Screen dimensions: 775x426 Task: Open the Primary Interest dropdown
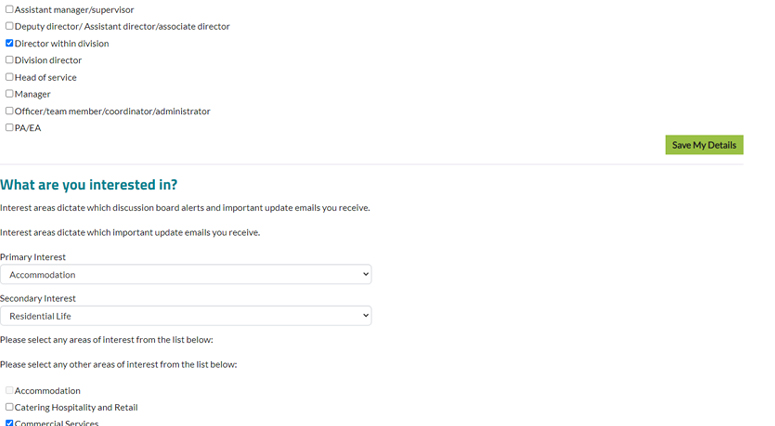(186, 274)
